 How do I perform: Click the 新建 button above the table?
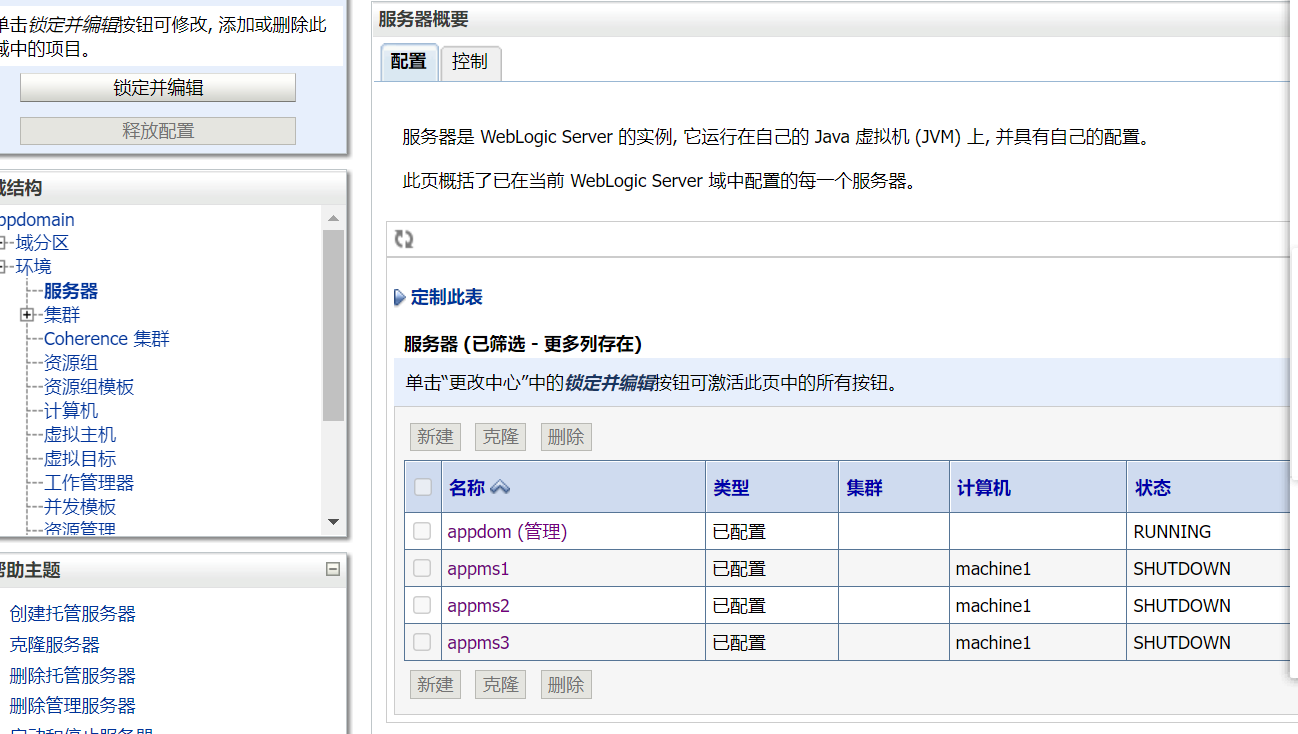pyautogui.click(x=434, y=436)
